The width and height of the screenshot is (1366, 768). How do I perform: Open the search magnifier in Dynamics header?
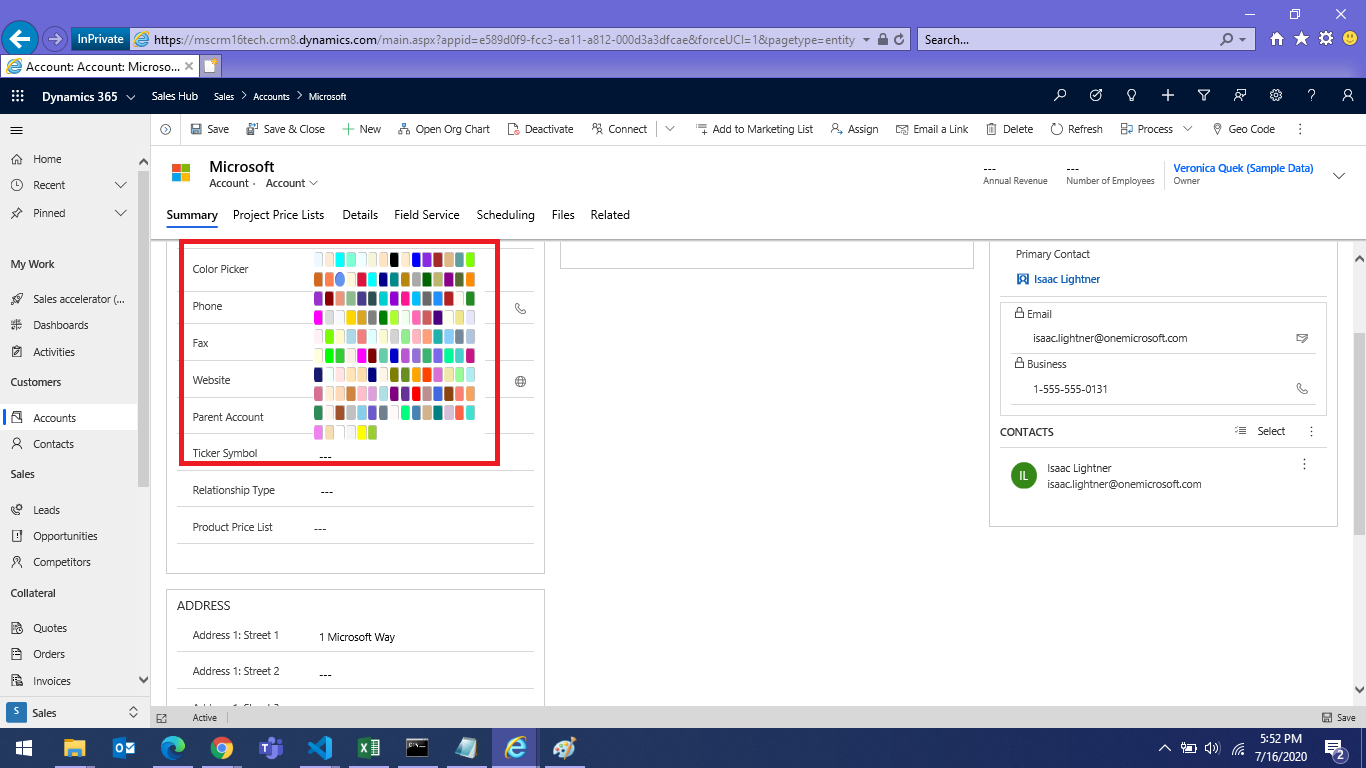[1060, 96]
